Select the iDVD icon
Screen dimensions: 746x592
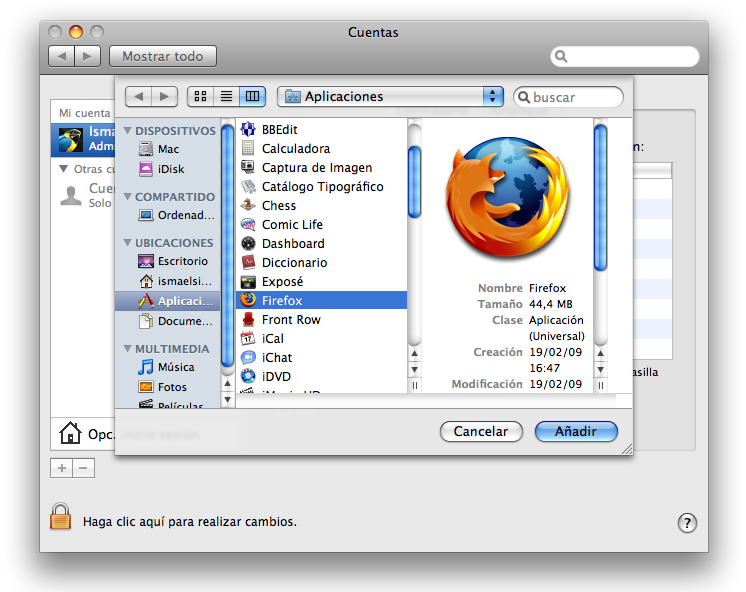248,376
